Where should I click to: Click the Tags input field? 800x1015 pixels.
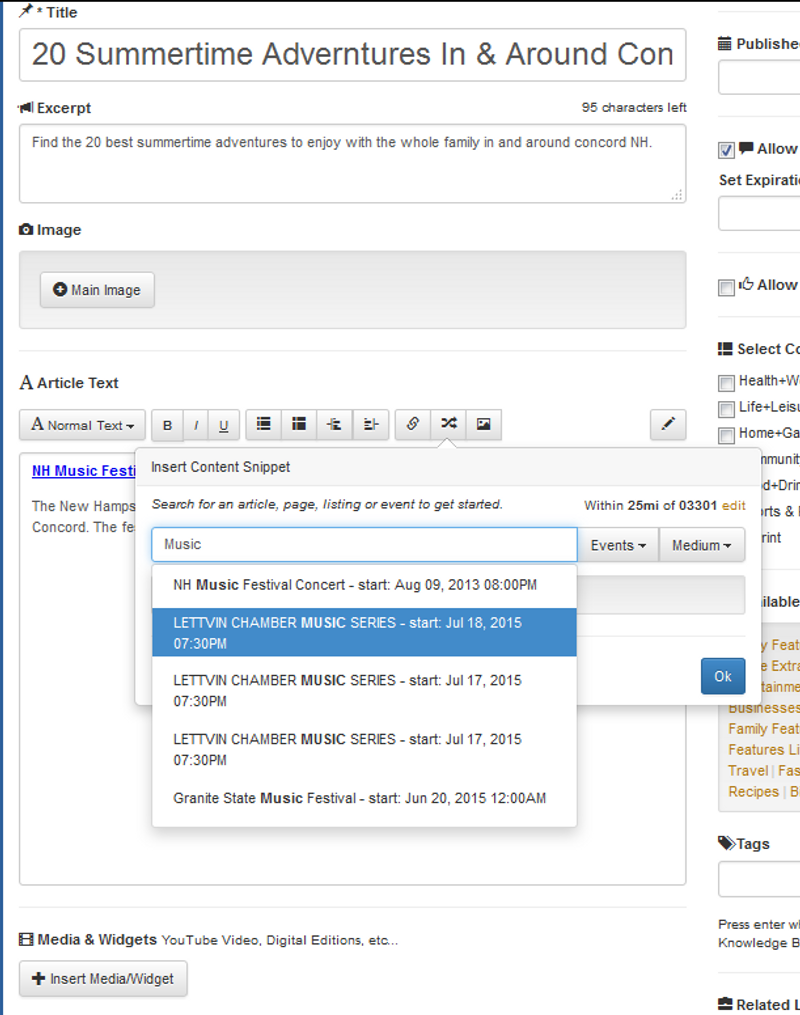point(759,879)
